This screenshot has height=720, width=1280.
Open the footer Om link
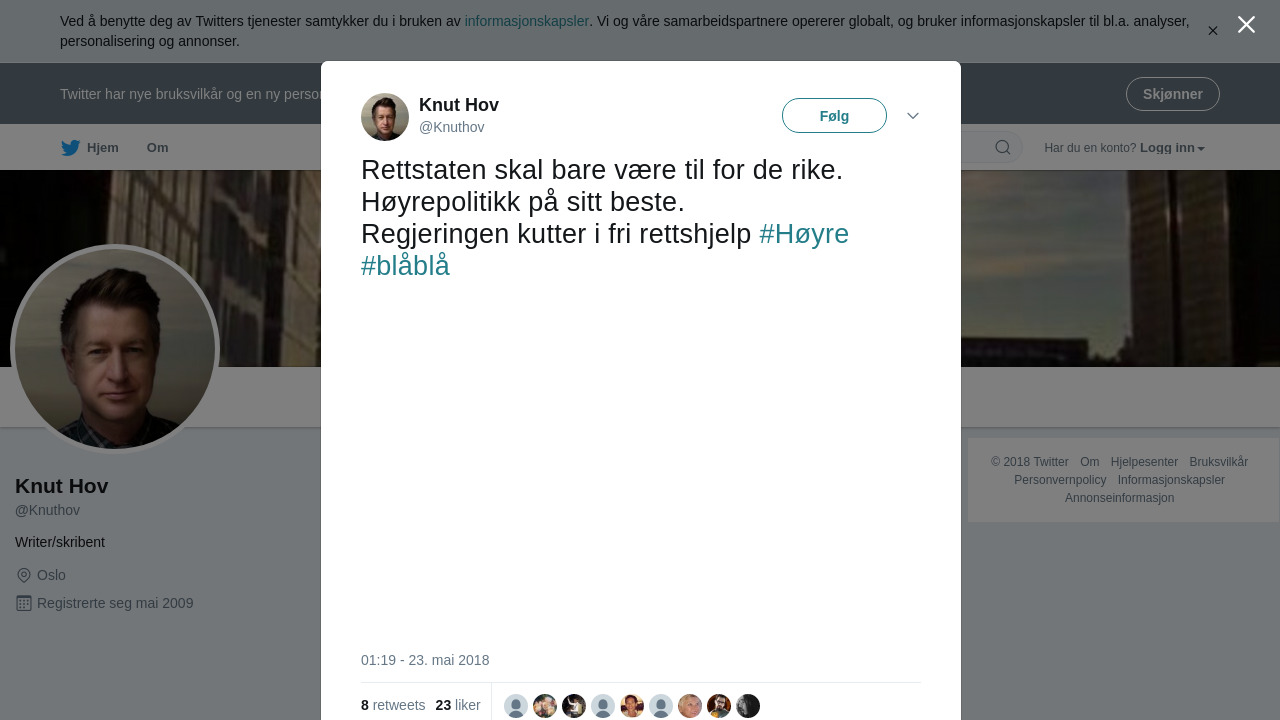(x=1089, y=462)
